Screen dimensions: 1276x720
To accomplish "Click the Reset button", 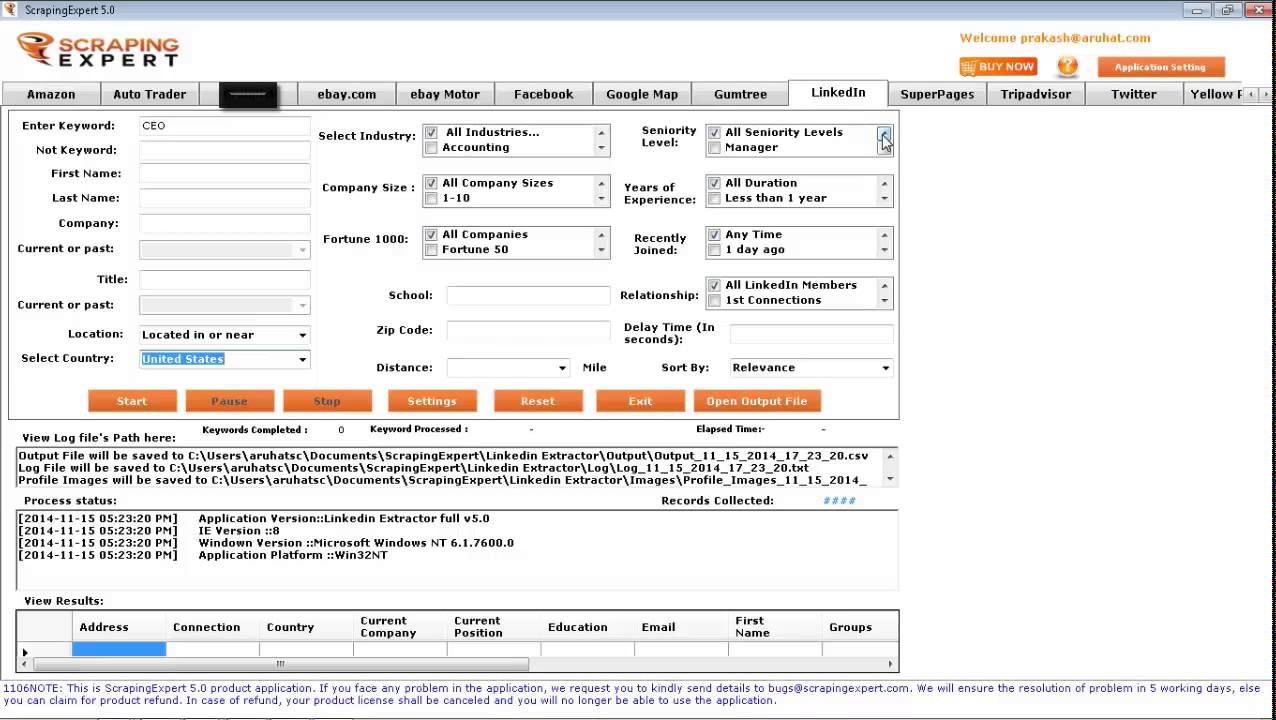I will click(538, 401).
